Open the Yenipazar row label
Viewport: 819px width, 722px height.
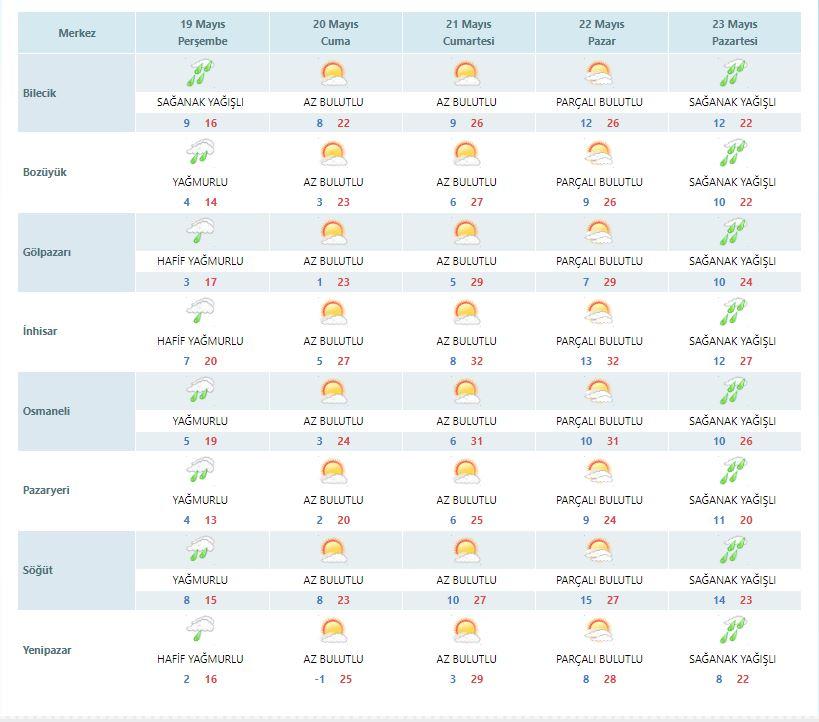pyautogui.click(x=46, y=650)
